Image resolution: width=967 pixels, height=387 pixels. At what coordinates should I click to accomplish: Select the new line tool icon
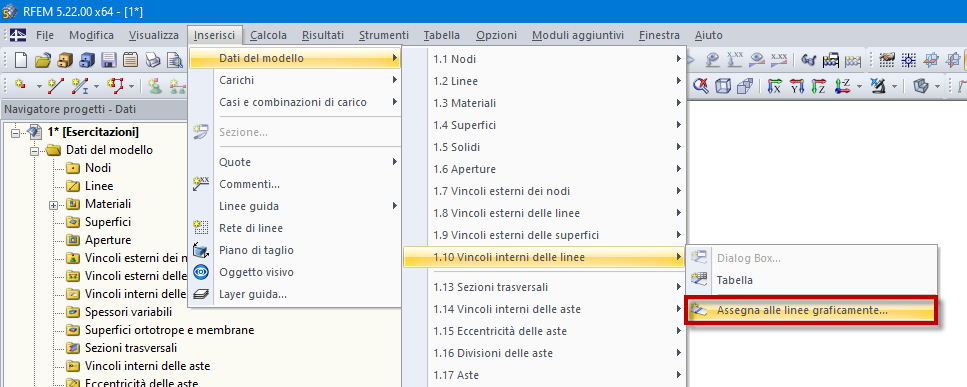(x=57, y=86)
